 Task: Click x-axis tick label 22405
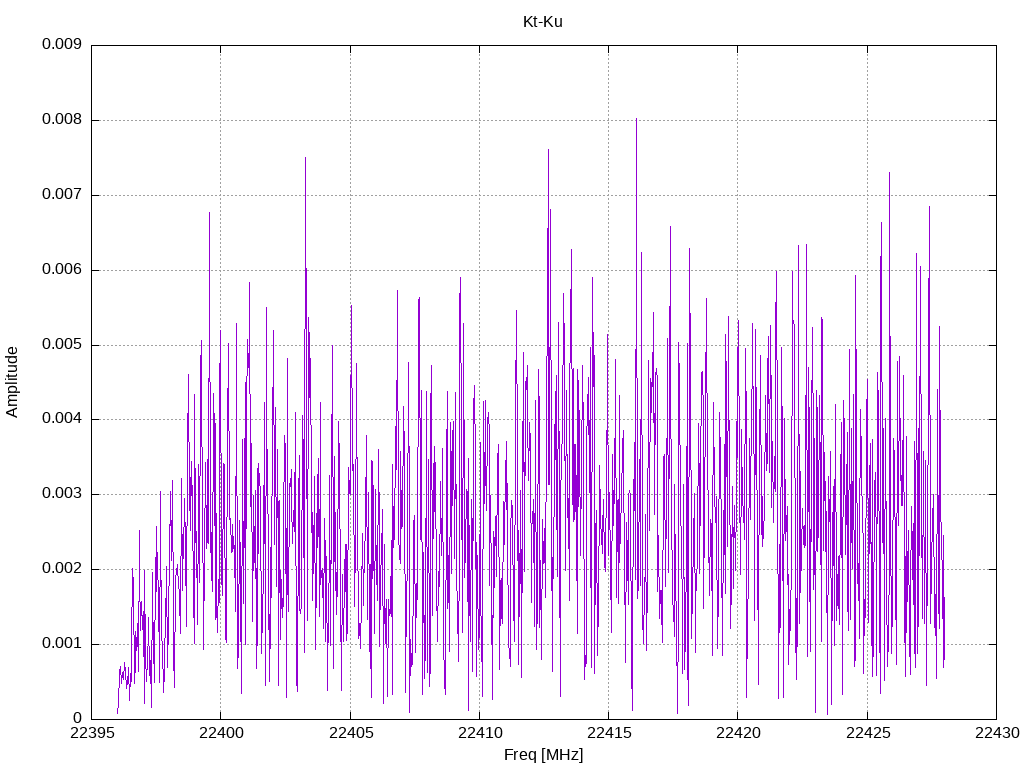point(351,733)
